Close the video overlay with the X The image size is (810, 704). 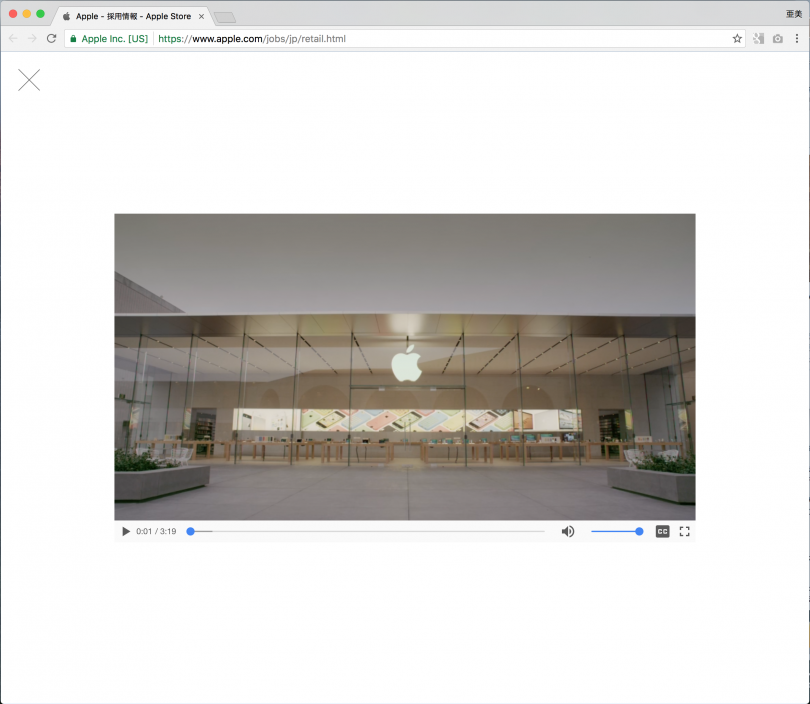click(x=29, y=80)
